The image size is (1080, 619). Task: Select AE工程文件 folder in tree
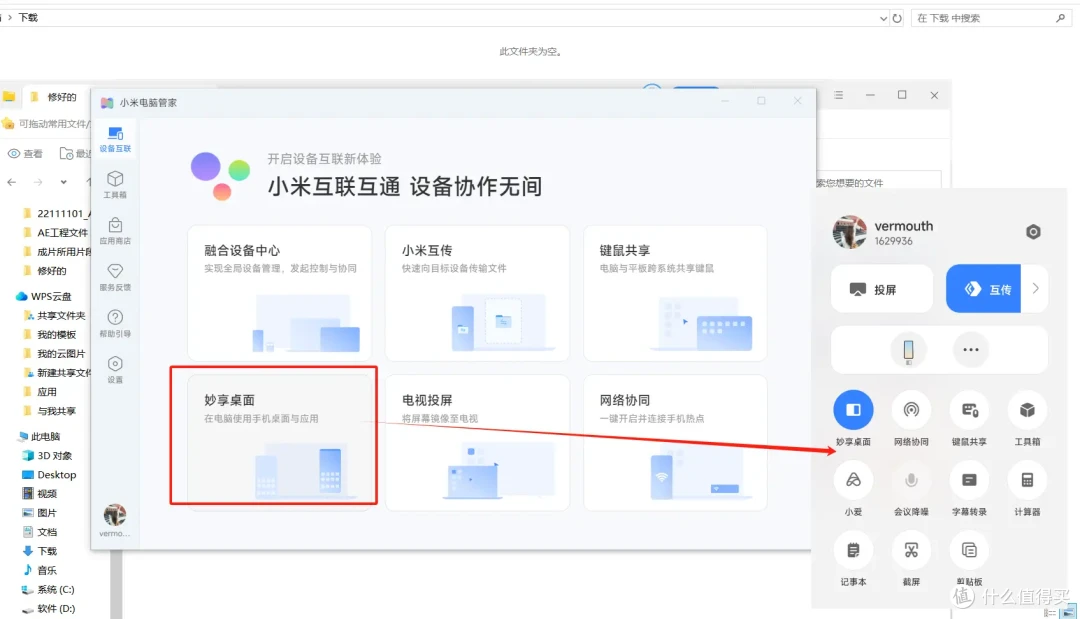coord(56,233)
